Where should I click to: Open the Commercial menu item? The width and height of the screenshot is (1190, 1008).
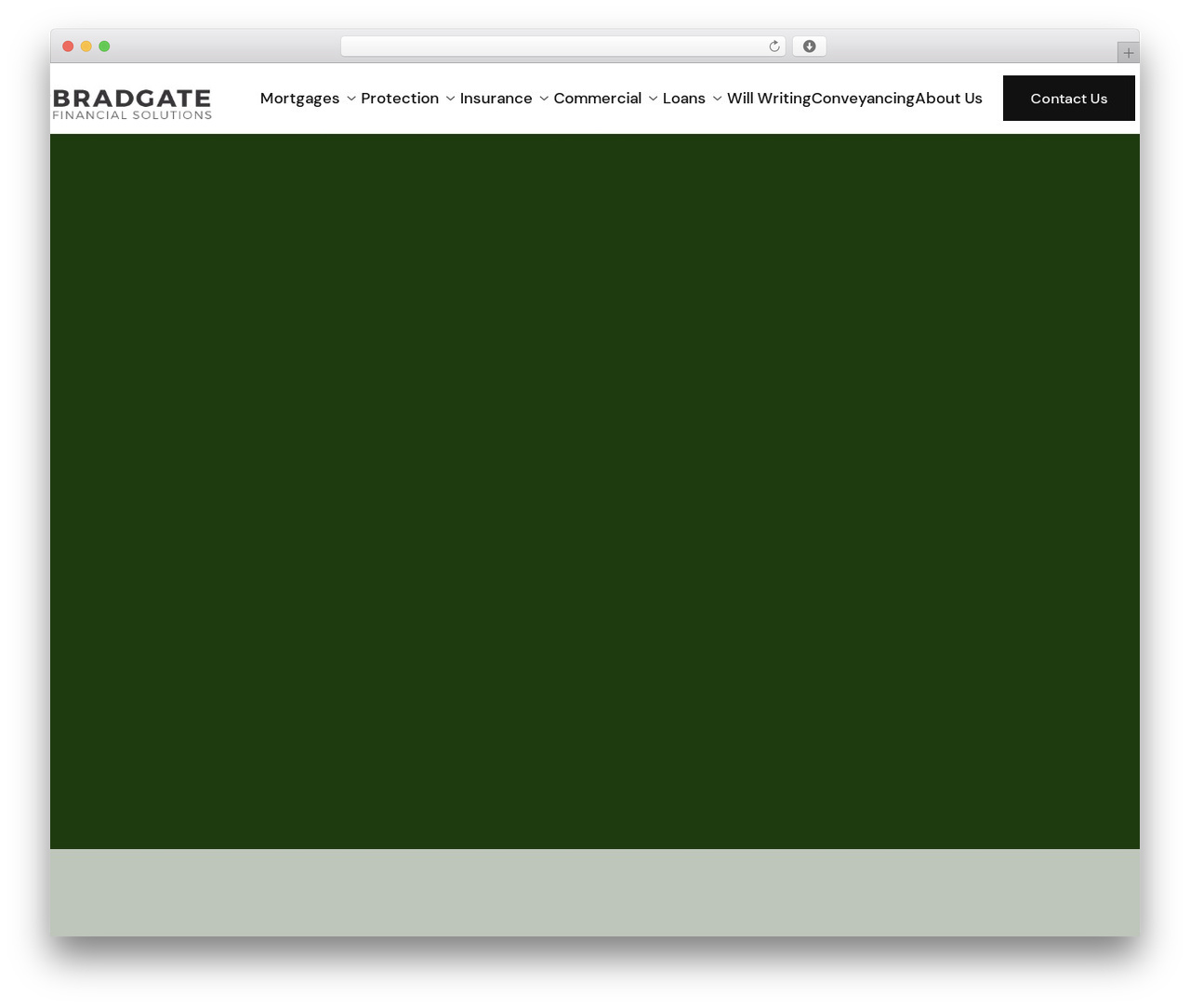coord(598,99)
